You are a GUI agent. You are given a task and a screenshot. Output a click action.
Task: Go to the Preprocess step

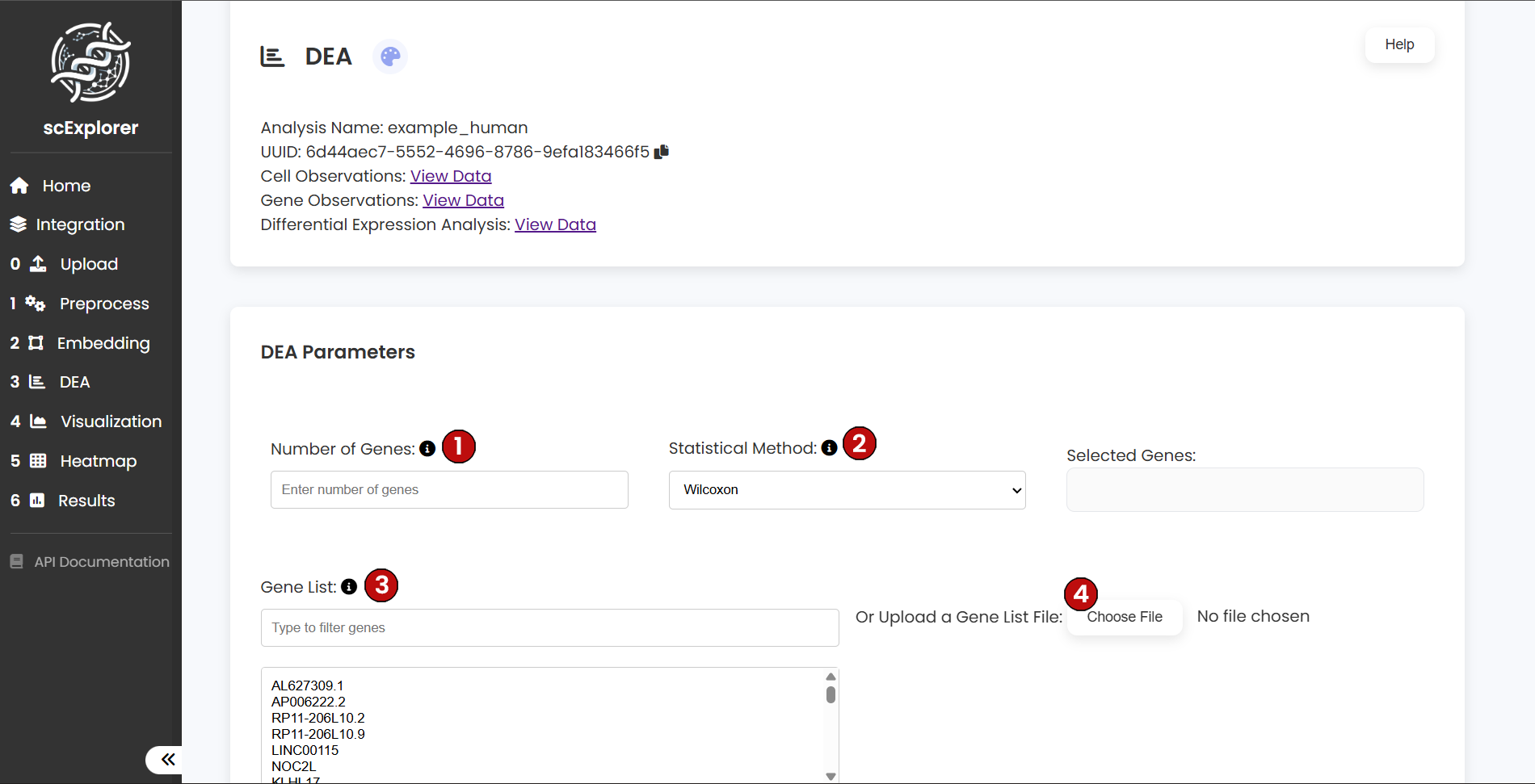click(104, 304)
